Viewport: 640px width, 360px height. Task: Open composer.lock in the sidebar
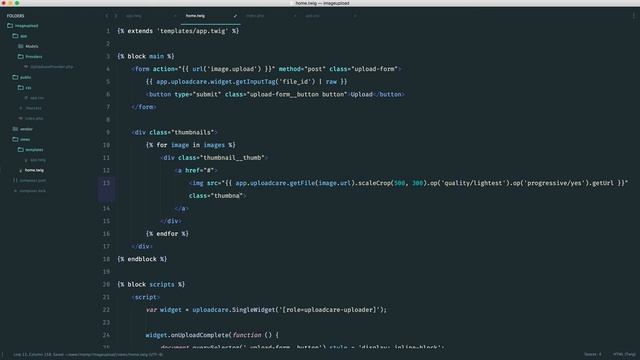point(30,191)
